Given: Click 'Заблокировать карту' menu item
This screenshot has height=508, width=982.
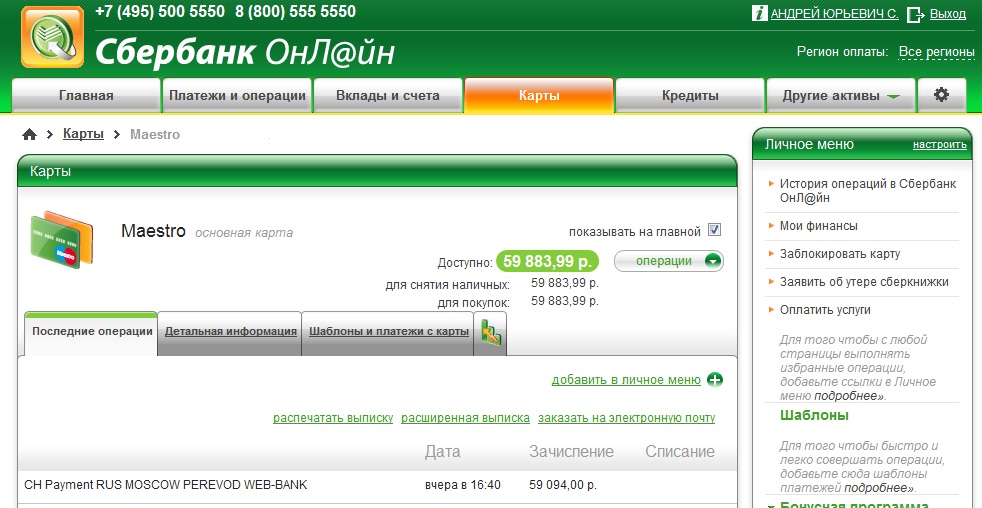Looking at the screenshot, I should pos(840,254).
